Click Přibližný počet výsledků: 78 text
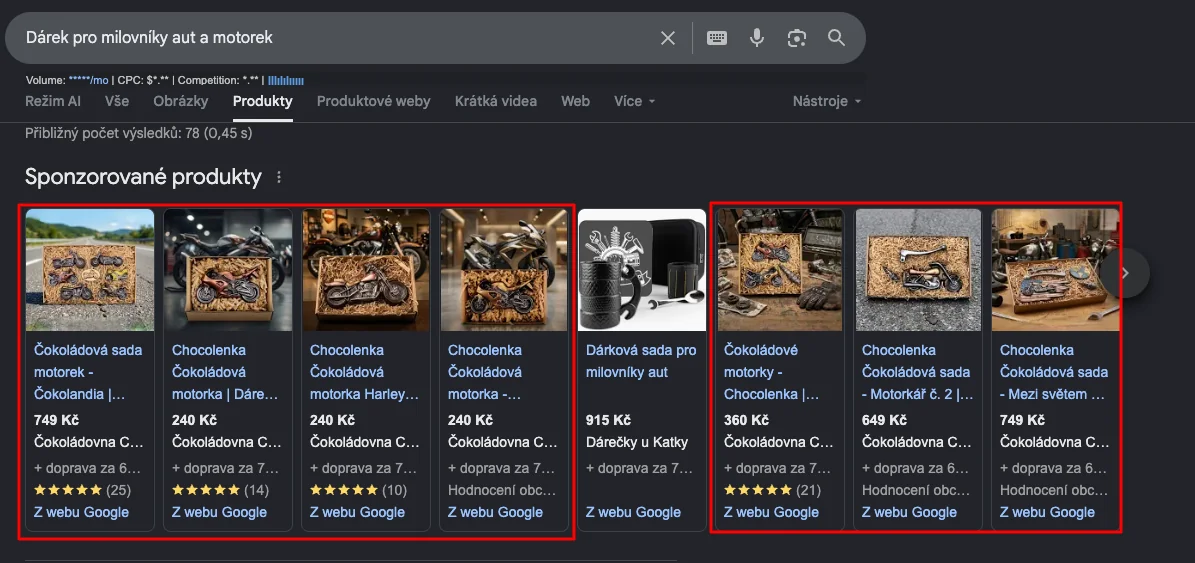1195x563 pixels. (139, 133)
